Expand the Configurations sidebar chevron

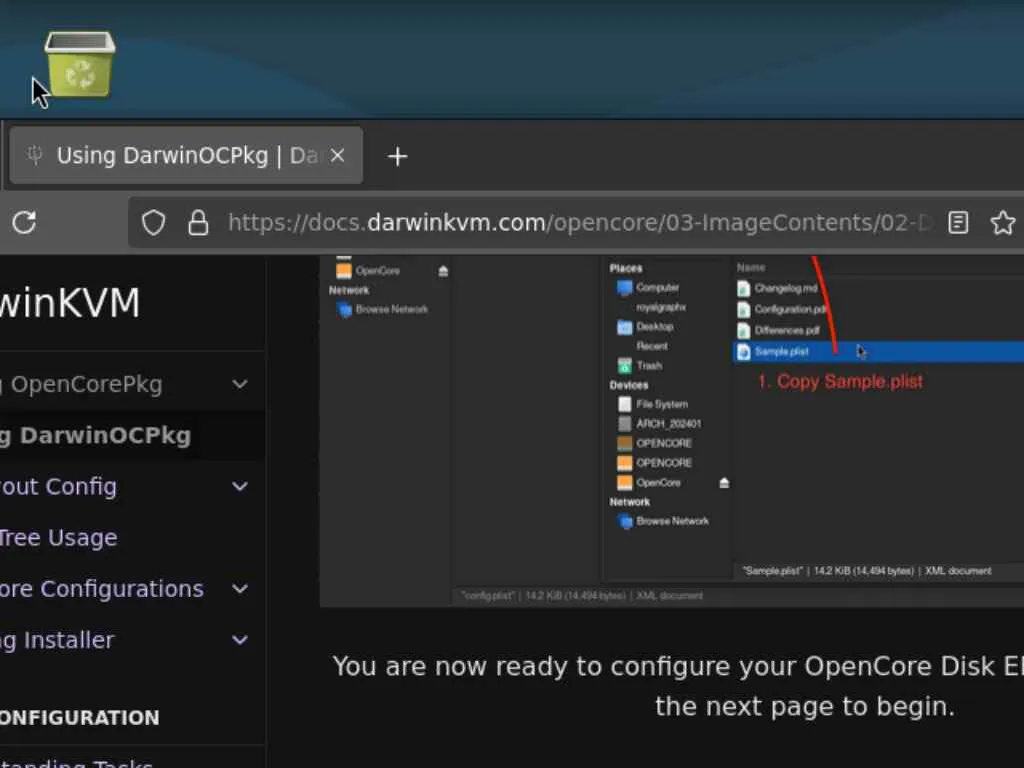pos(240,588)
